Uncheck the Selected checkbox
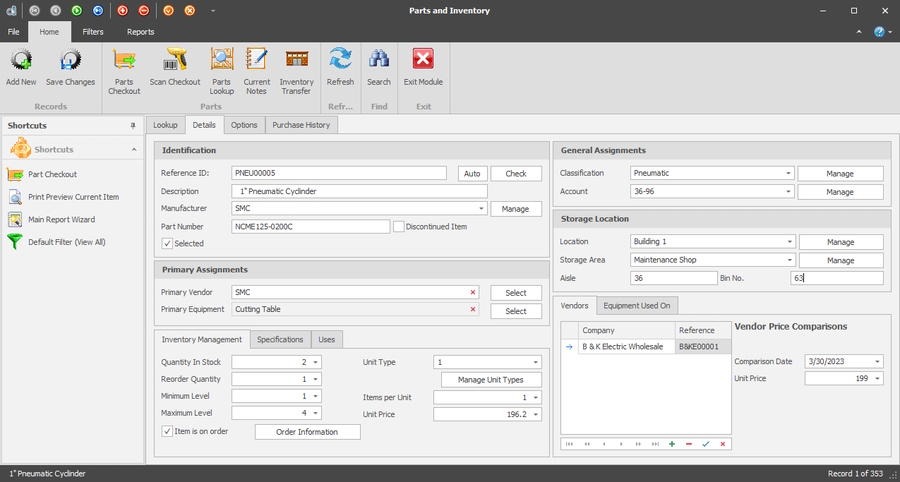 (x=167, y=243)
